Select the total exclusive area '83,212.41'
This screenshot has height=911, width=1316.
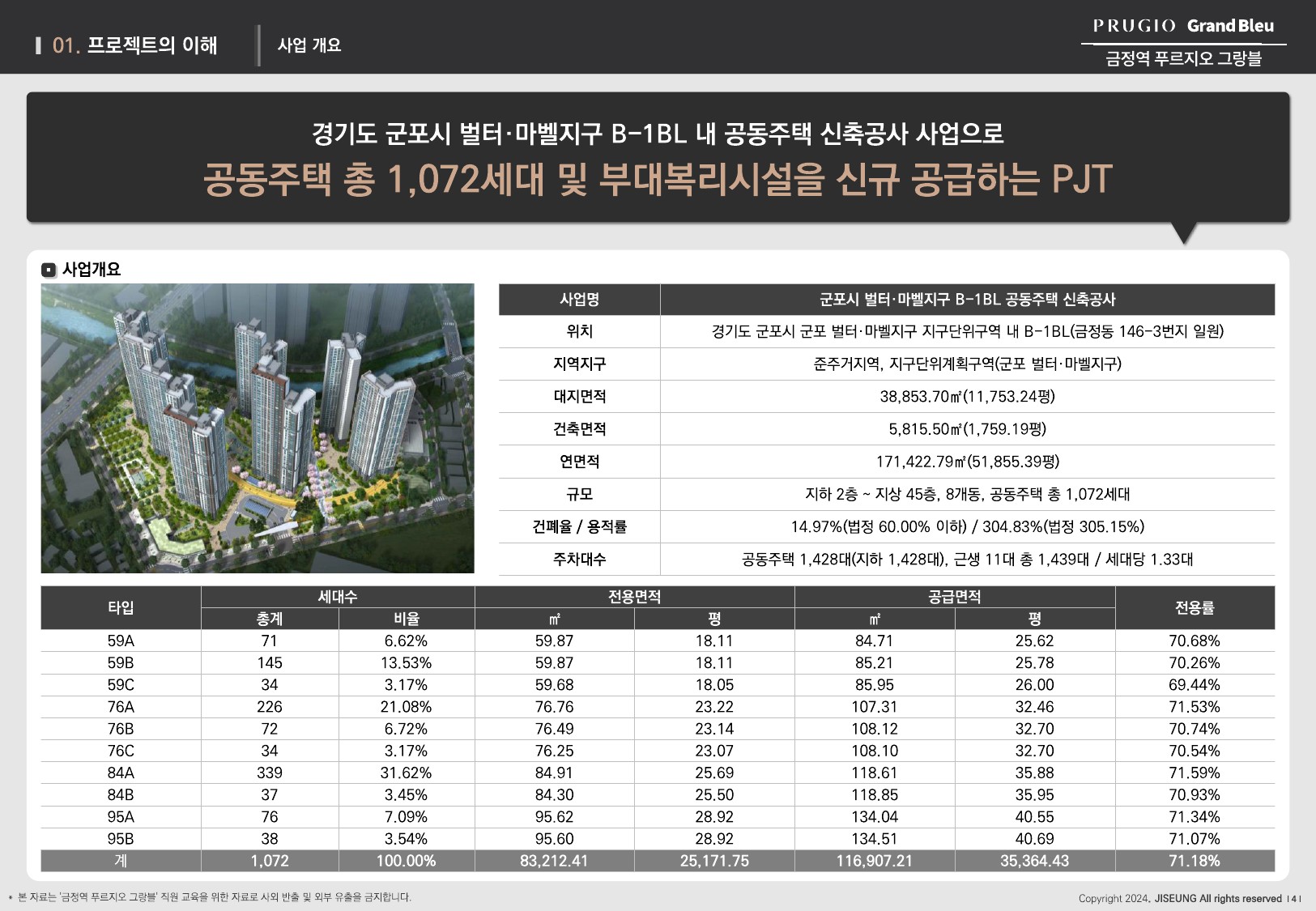click(x=554, y=861)
